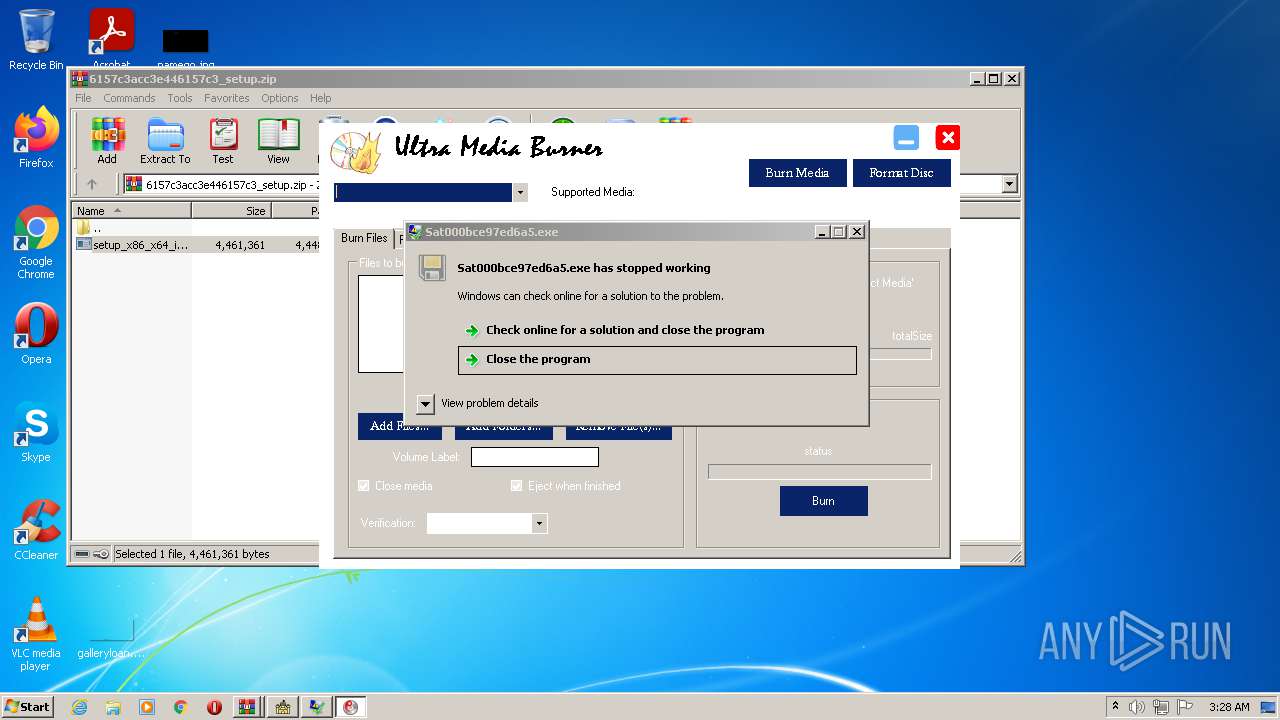The height and width of the screenshot is (720, 1280).
Task: Open Chrome from the taskbar
Action: [181, 707]
